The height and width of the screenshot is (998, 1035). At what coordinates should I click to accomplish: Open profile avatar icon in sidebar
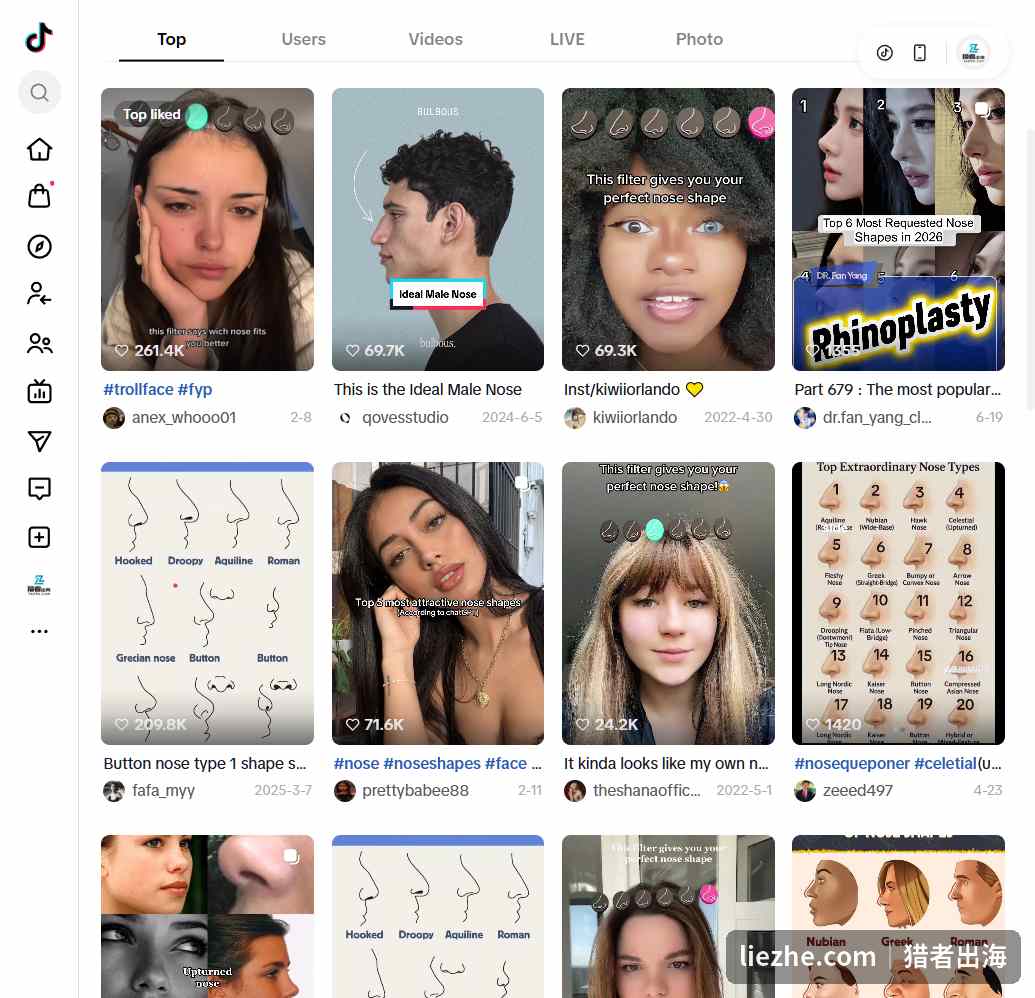click(40, 585)
